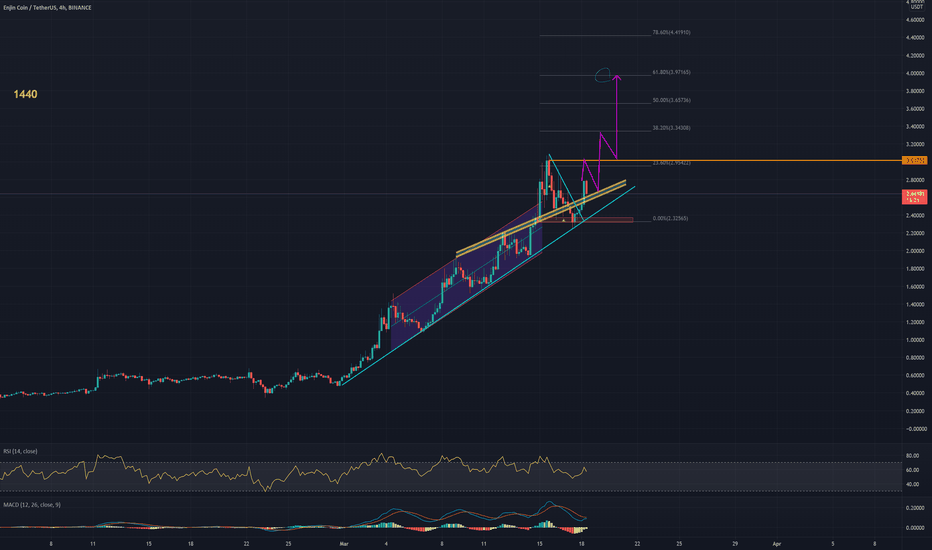The height and width of the screenshot is (550, 932).
Task: Click the USDT currency label on price axis
Action: 917,7
